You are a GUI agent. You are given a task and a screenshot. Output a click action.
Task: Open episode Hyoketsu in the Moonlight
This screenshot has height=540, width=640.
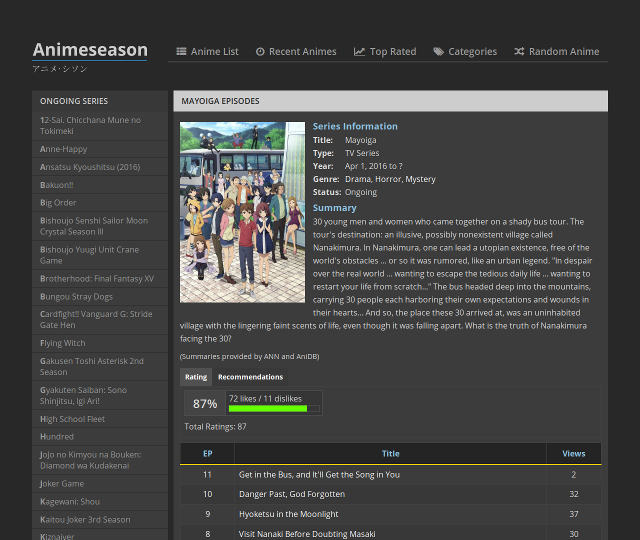(289, 514)
